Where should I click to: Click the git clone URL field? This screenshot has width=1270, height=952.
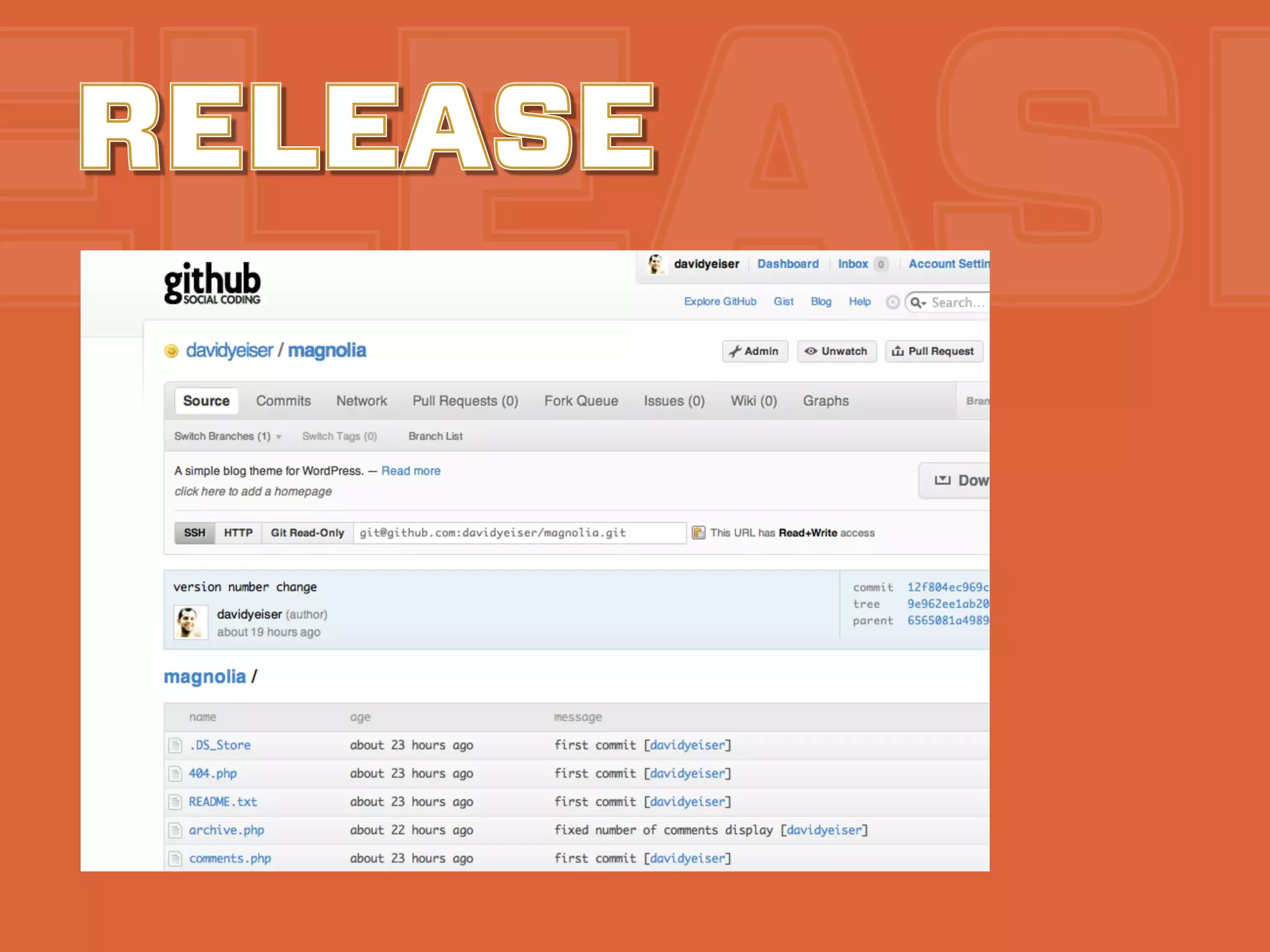tap(520, 533)
